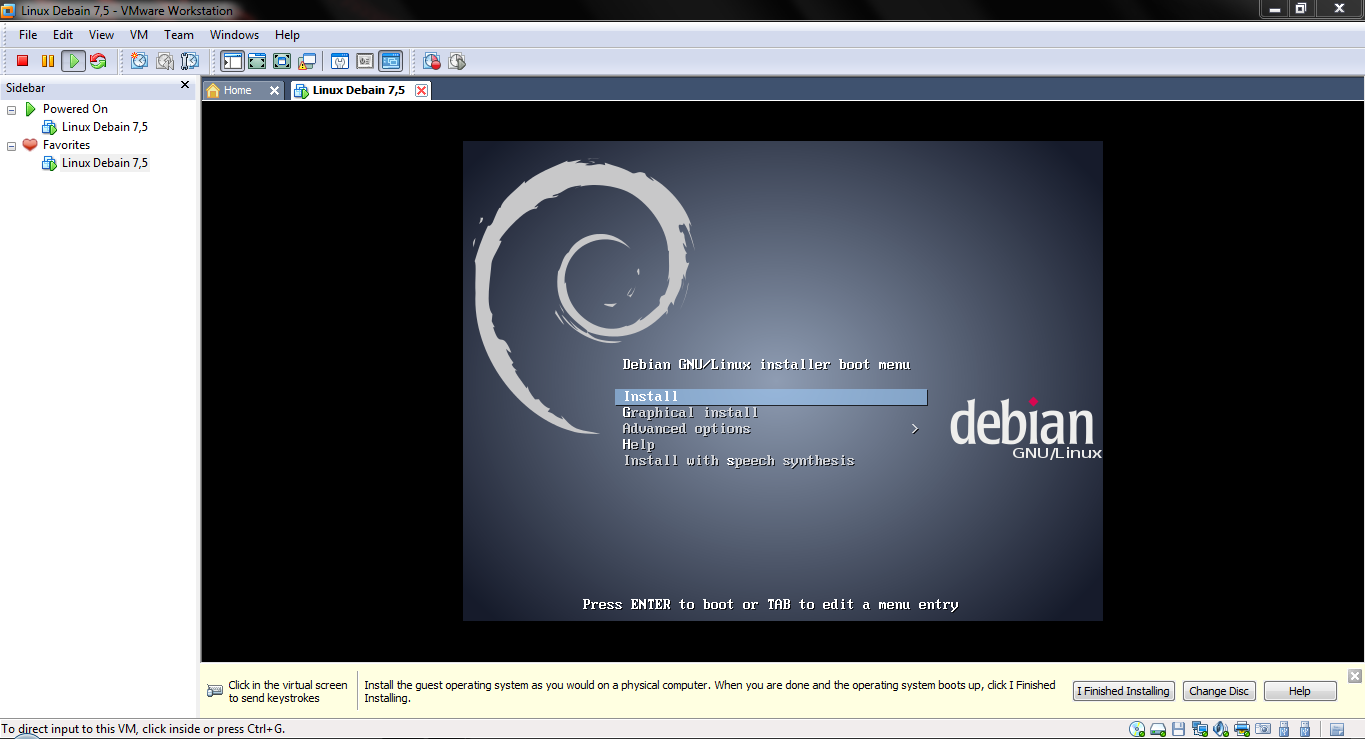Viewport: 1365px width, 739px height.
Task: Click the green Power On play icon
Action: pyautogui.click(x=73, y=61)
